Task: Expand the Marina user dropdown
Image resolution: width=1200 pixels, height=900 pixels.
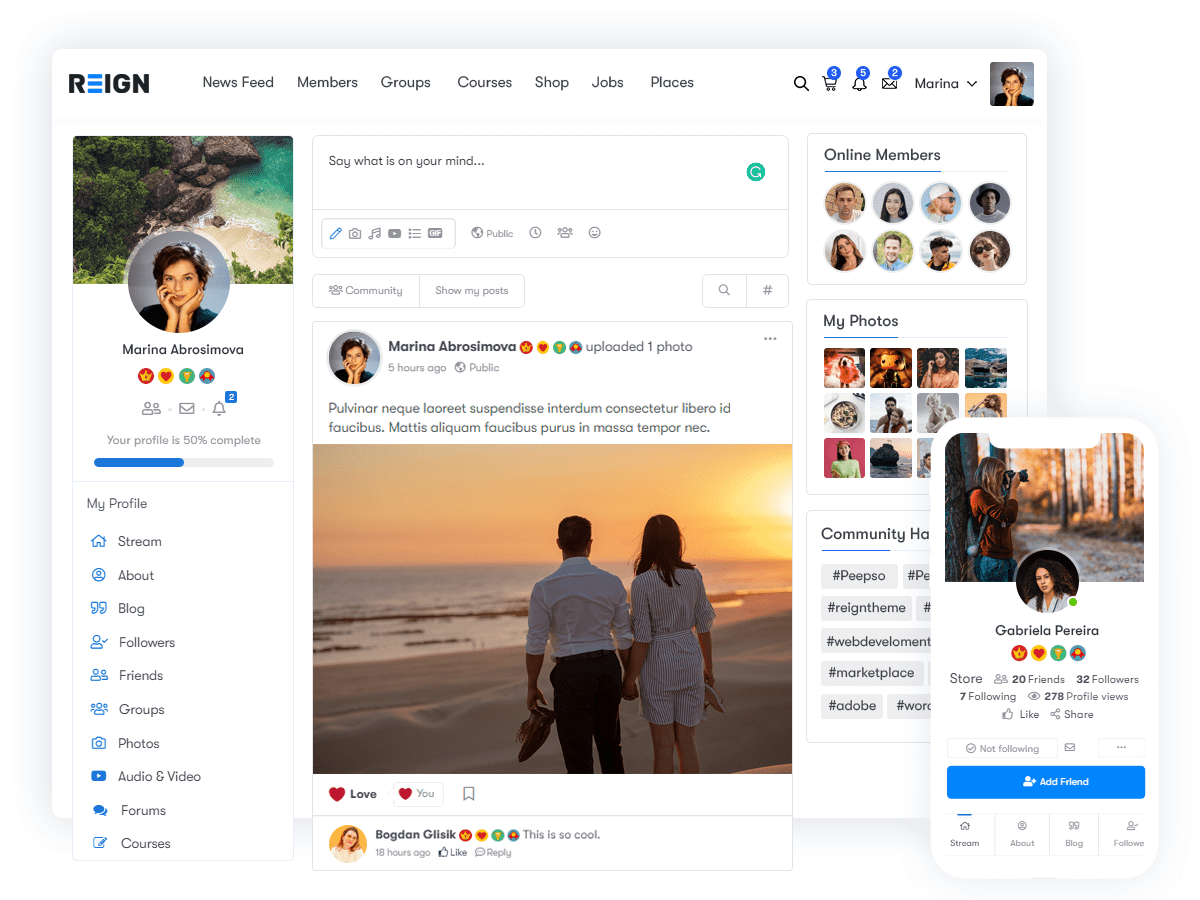Action: click(946, 84)
